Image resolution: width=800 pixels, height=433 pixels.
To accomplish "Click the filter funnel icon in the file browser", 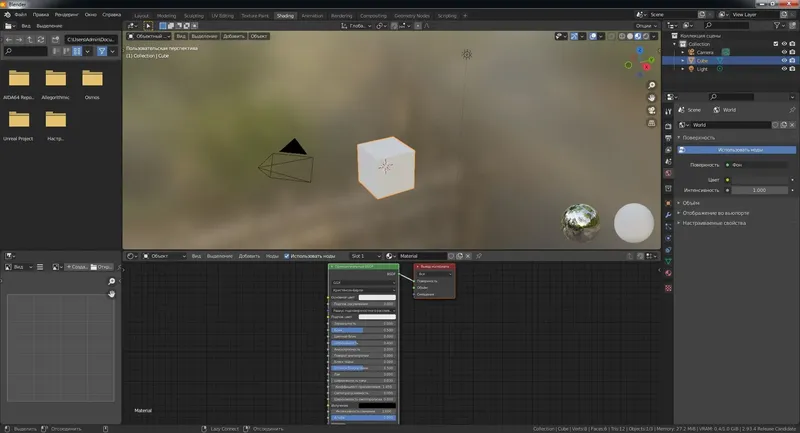I will click(x=102, y=51).
